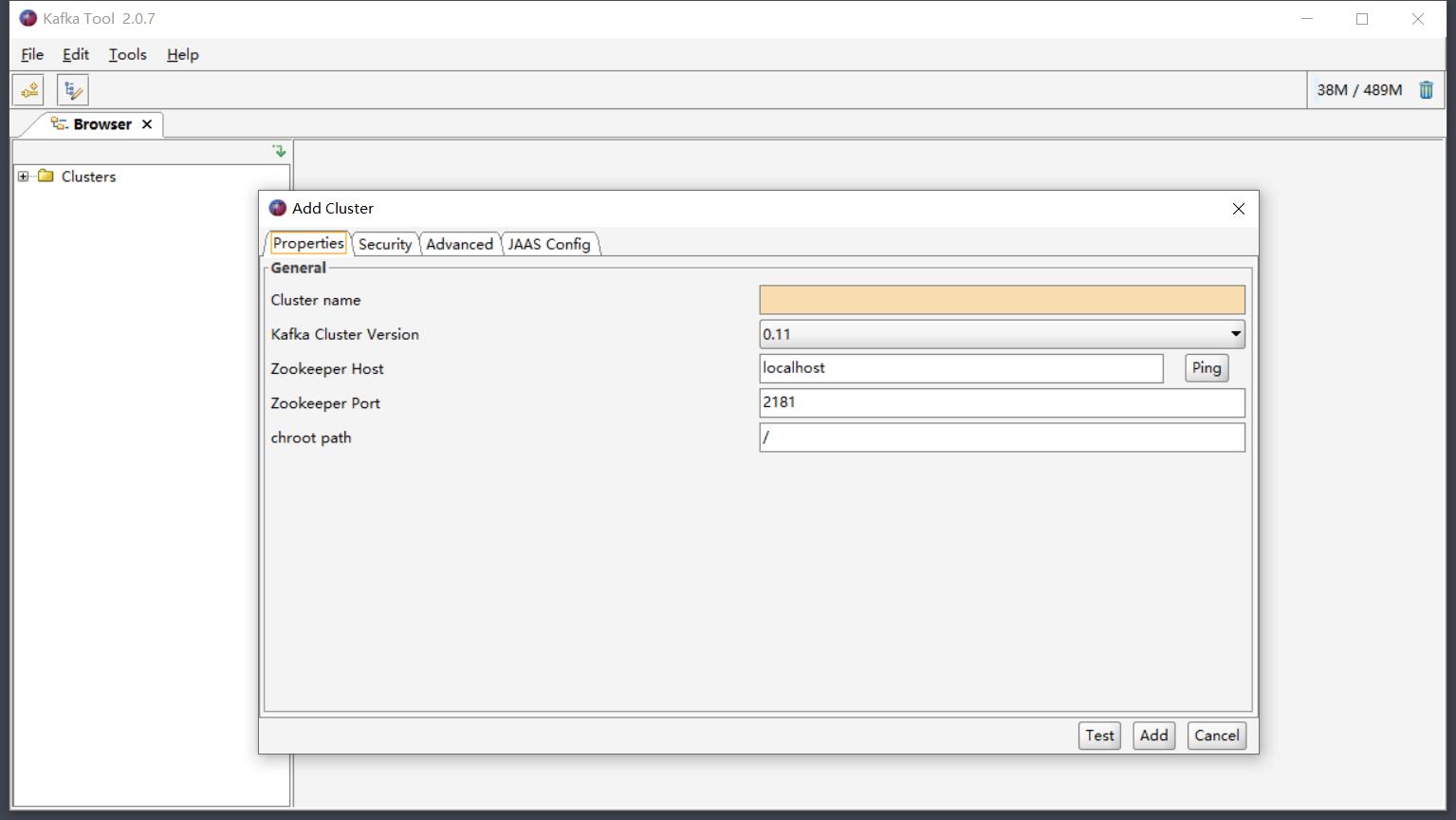Viewport: 1456px width, 820px height.
Task: Close the Browser tab
Action: pos(147,124)
